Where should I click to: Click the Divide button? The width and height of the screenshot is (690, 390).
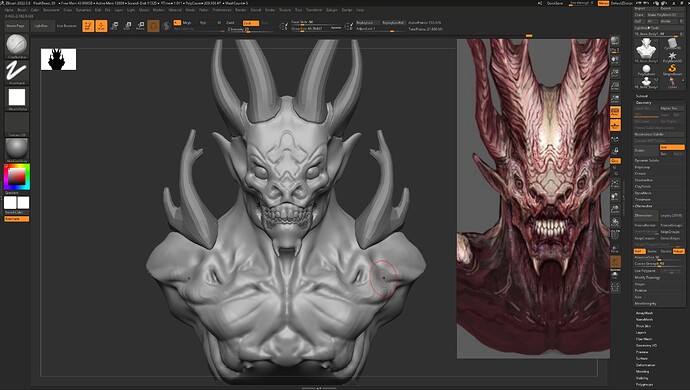point(646,151)
